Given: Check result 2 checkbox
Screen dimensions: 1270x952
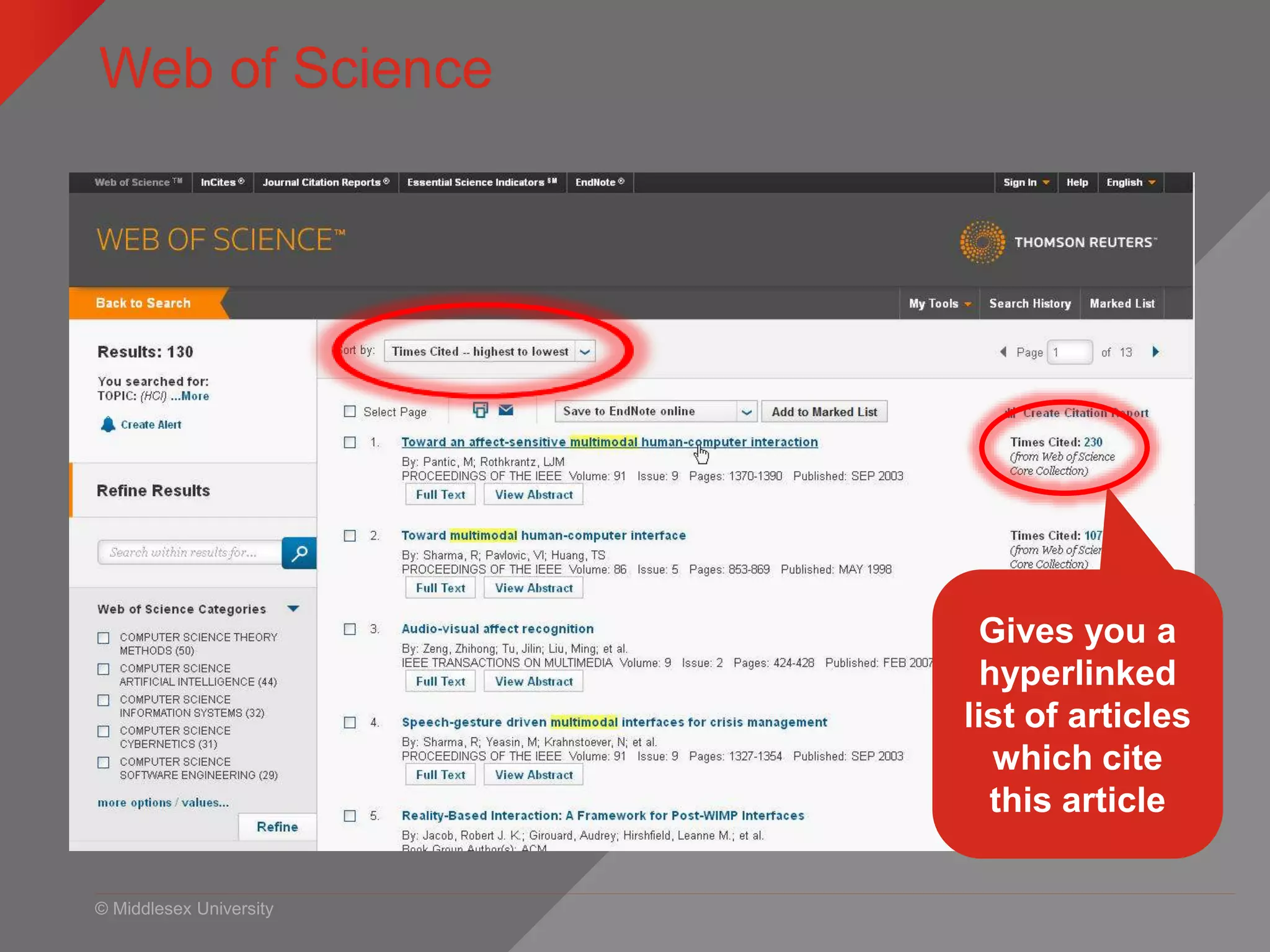Looking at the screenshot, I should [x=350, y=536].
